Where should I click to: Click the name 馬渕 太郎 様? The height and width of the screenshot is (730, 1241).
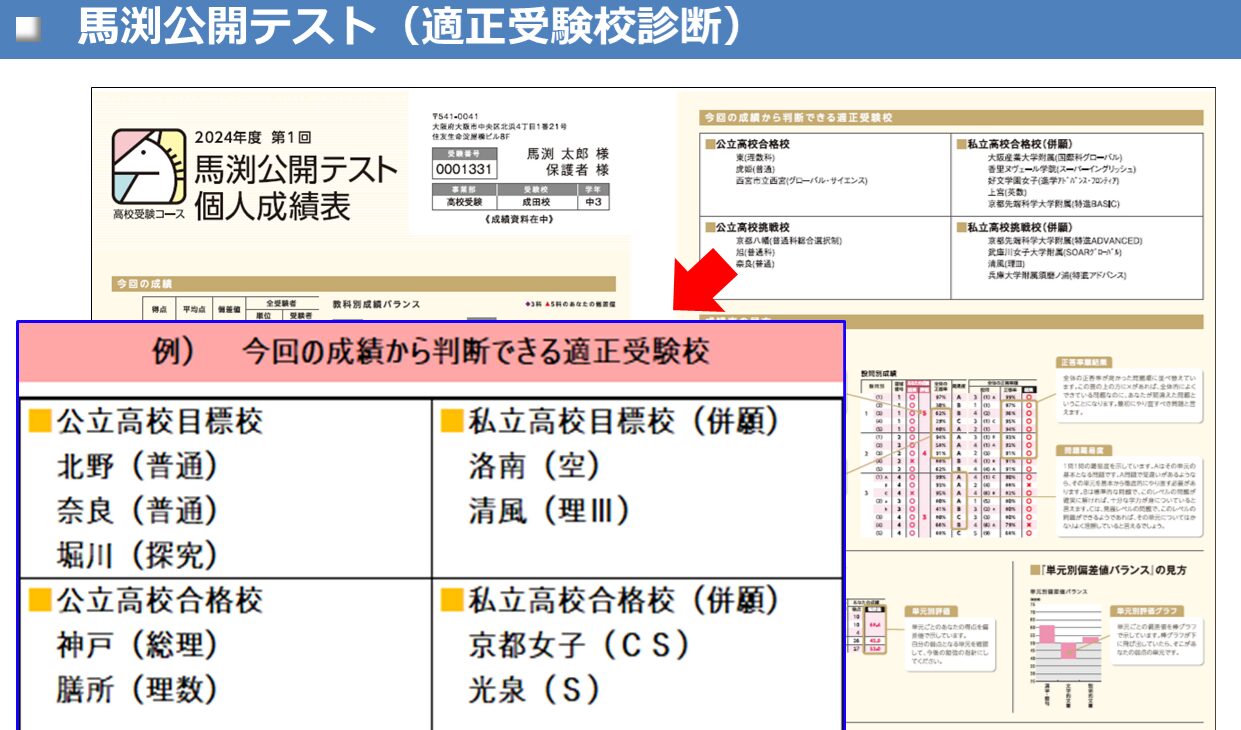(x=567, y=154)
